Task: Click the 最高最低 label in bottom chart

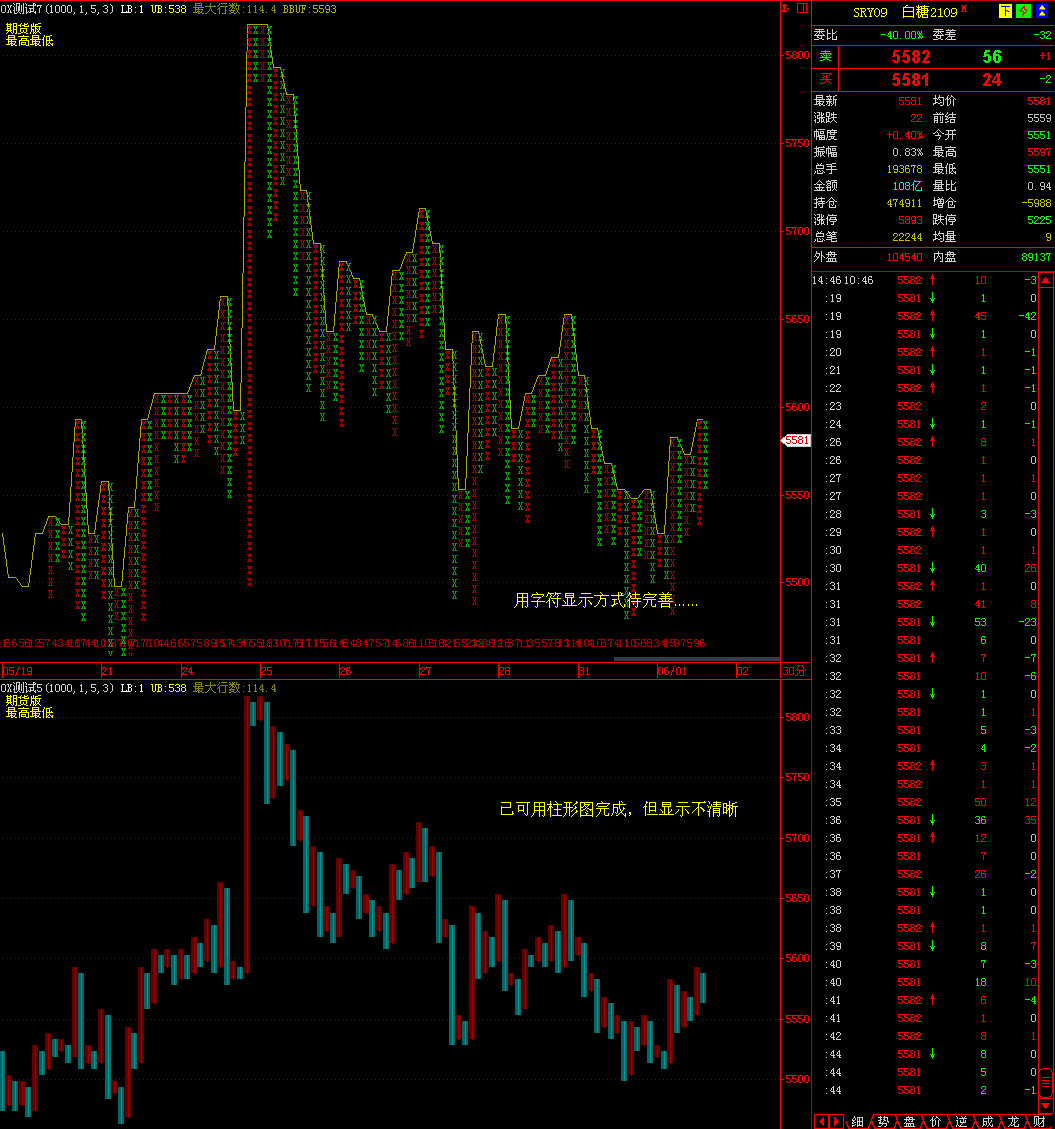Action: pyautogui.click(x=30, y=713)
